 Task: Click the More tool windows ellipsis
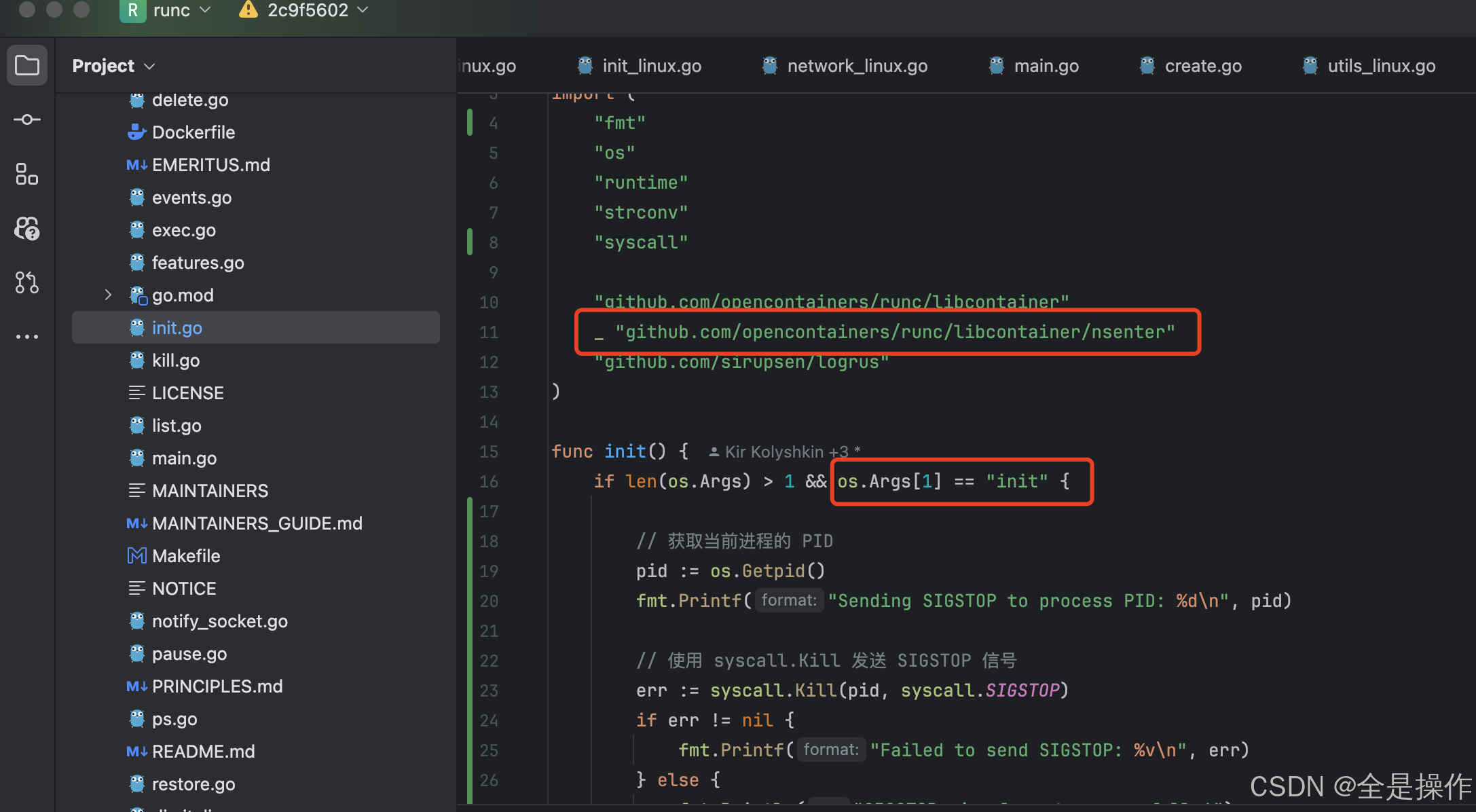pos(27,336)
